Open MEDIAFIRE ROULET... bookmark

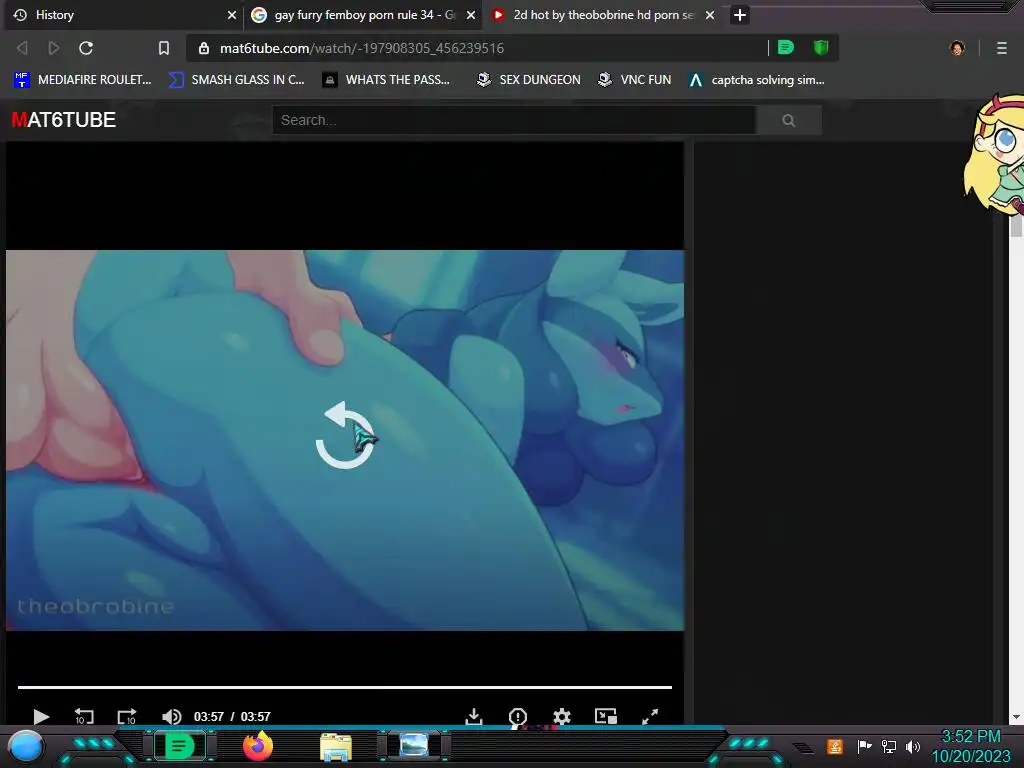click(x=83, y=80)
